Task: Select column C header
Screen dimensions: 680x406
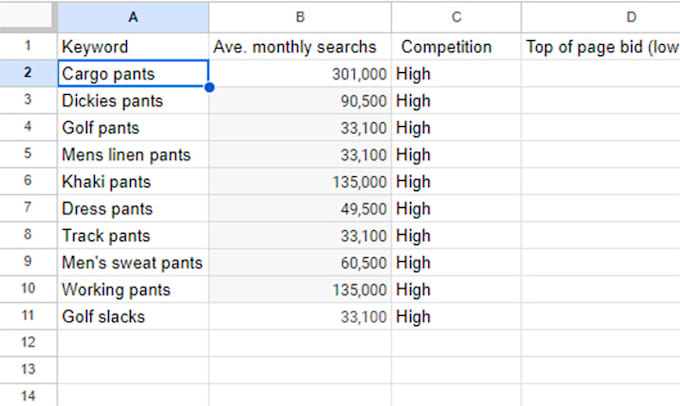Action: click(x=456, y=17)
